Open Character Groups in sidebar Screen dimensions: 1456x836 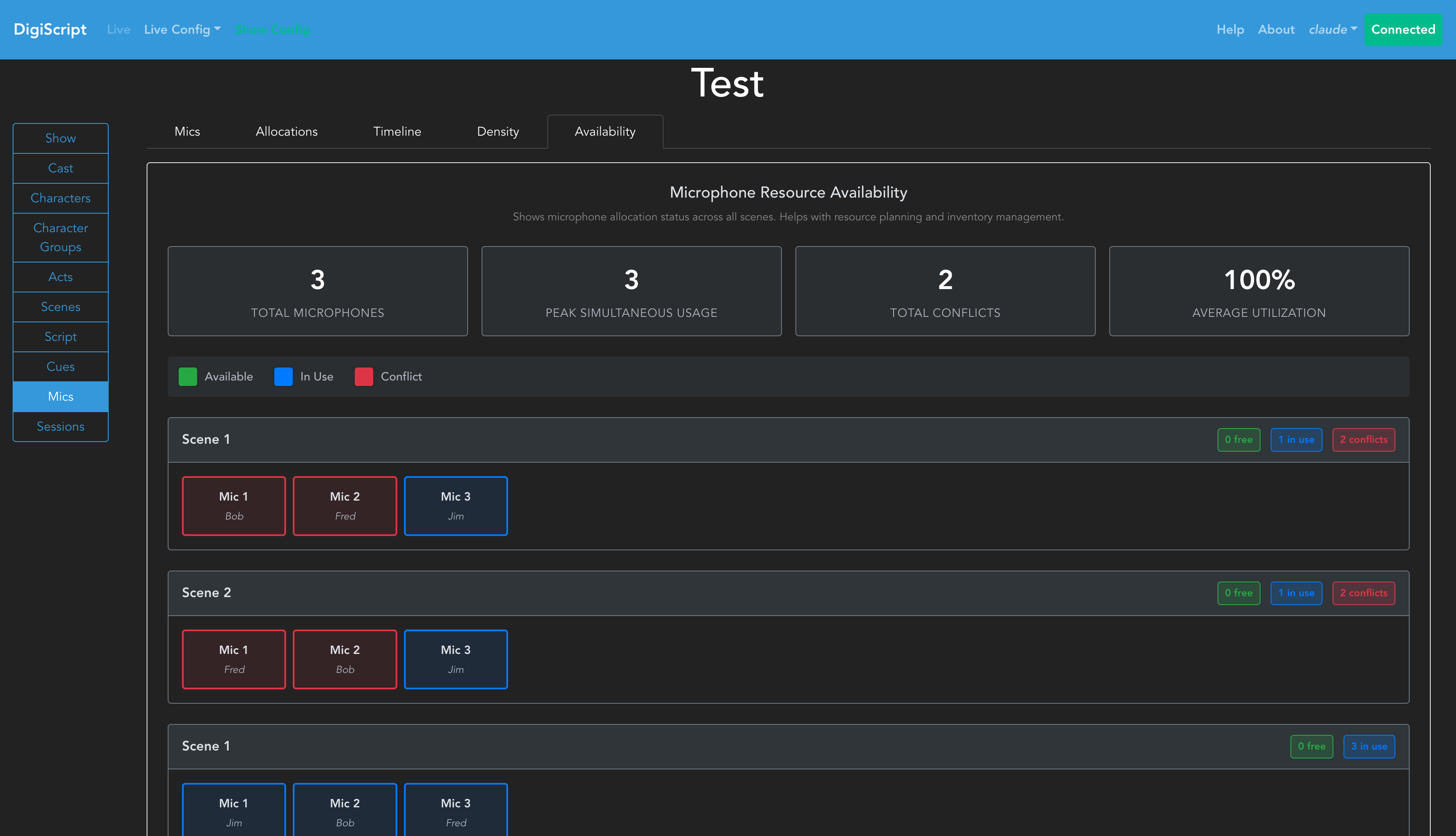60,237
